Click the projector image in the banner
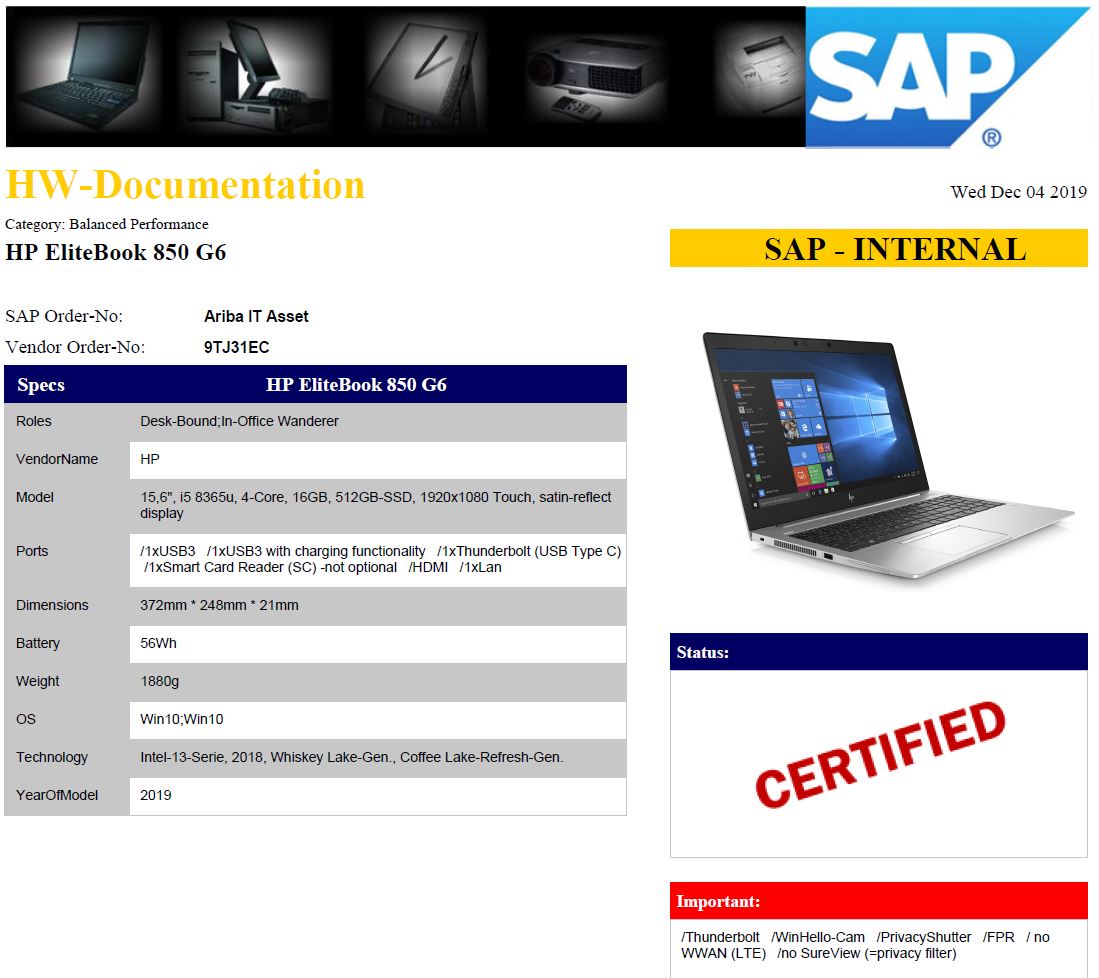Image resolution: width=1099 pixels, height=978 pixels. tap(596, 79)
